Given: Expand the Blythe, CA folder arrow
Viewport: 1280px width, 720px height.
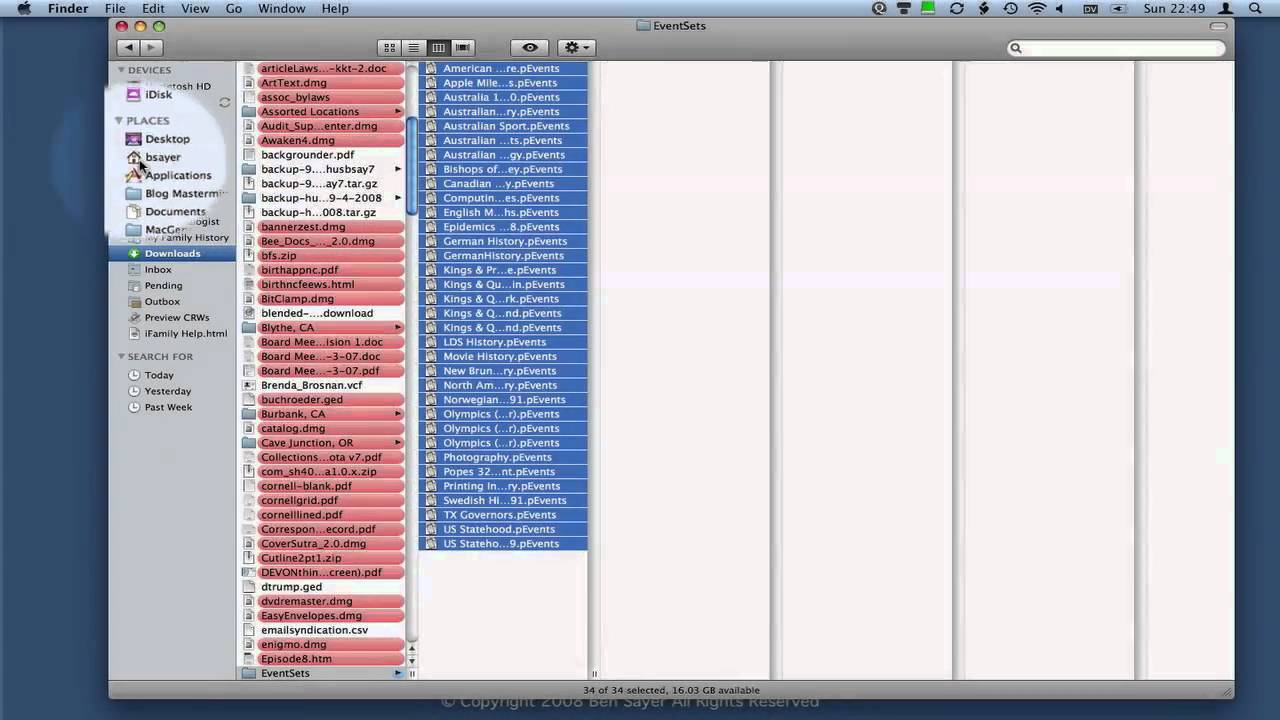Looking at the screenshot, I should [x=398, y=327].
